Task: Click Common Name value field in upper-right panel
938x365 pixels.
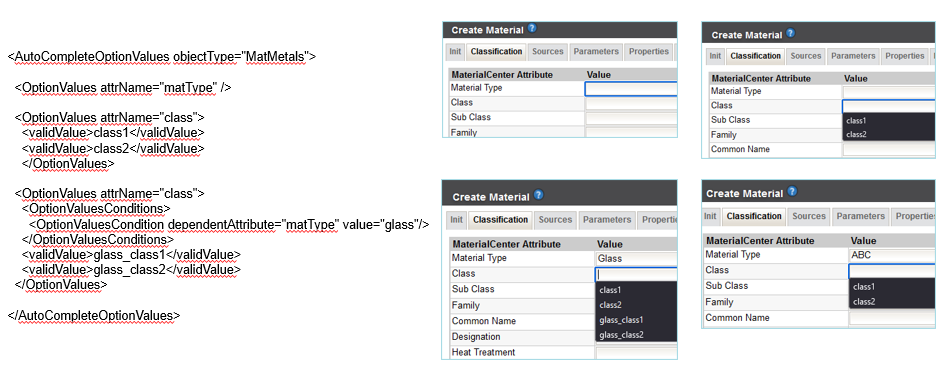Action: point(888,150)
